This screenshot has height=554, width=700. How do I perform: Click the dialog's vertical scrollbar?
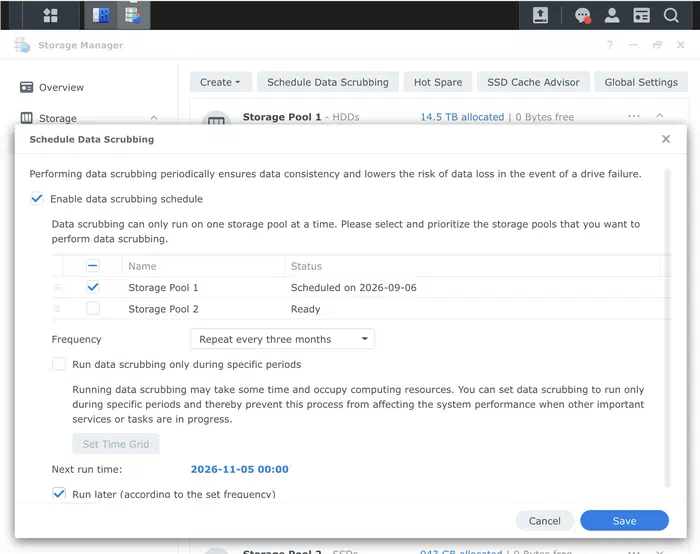(667, 328)
